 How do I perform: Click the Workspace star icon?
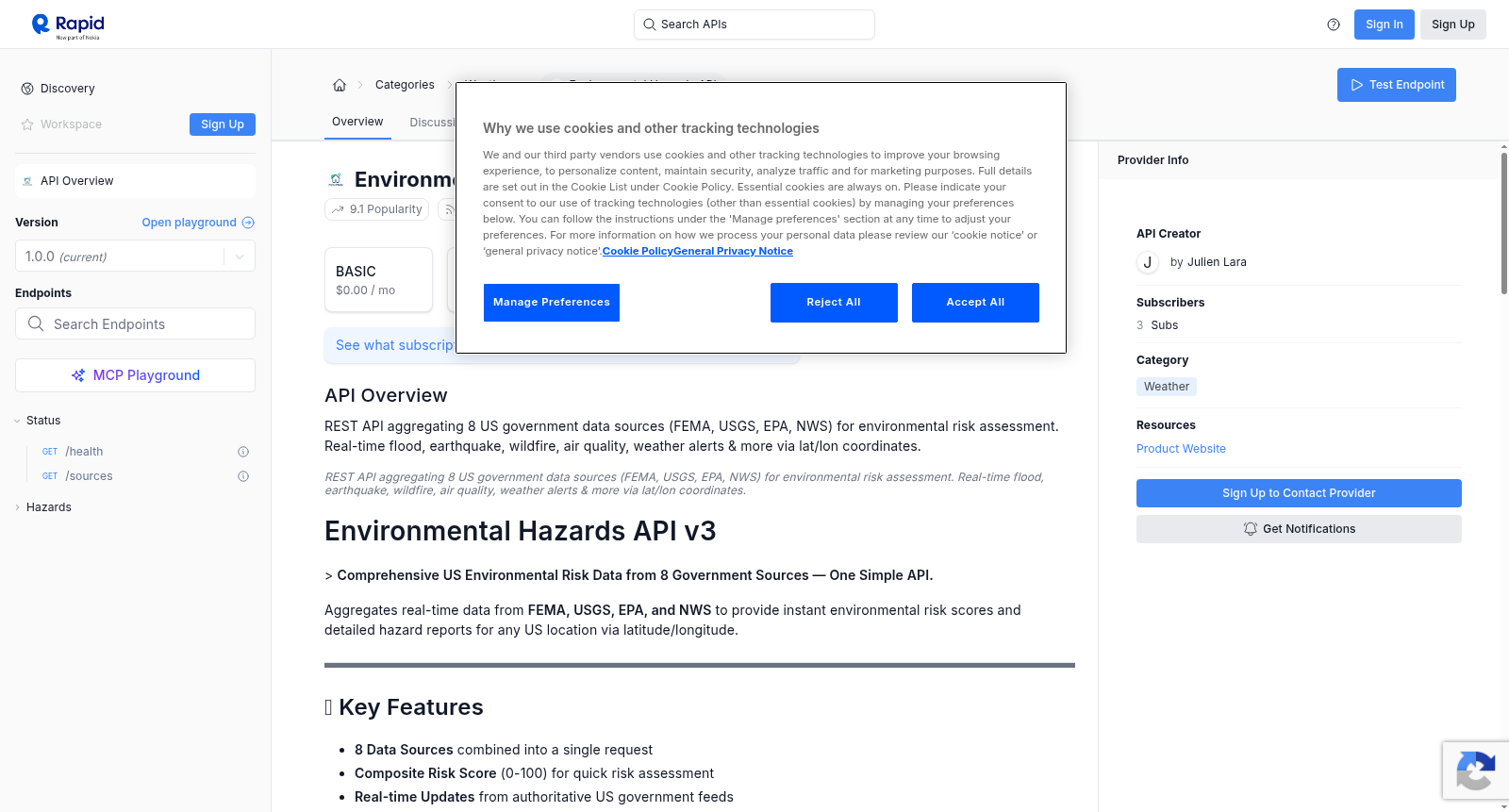pyautogui.click(x=27, y=124)
